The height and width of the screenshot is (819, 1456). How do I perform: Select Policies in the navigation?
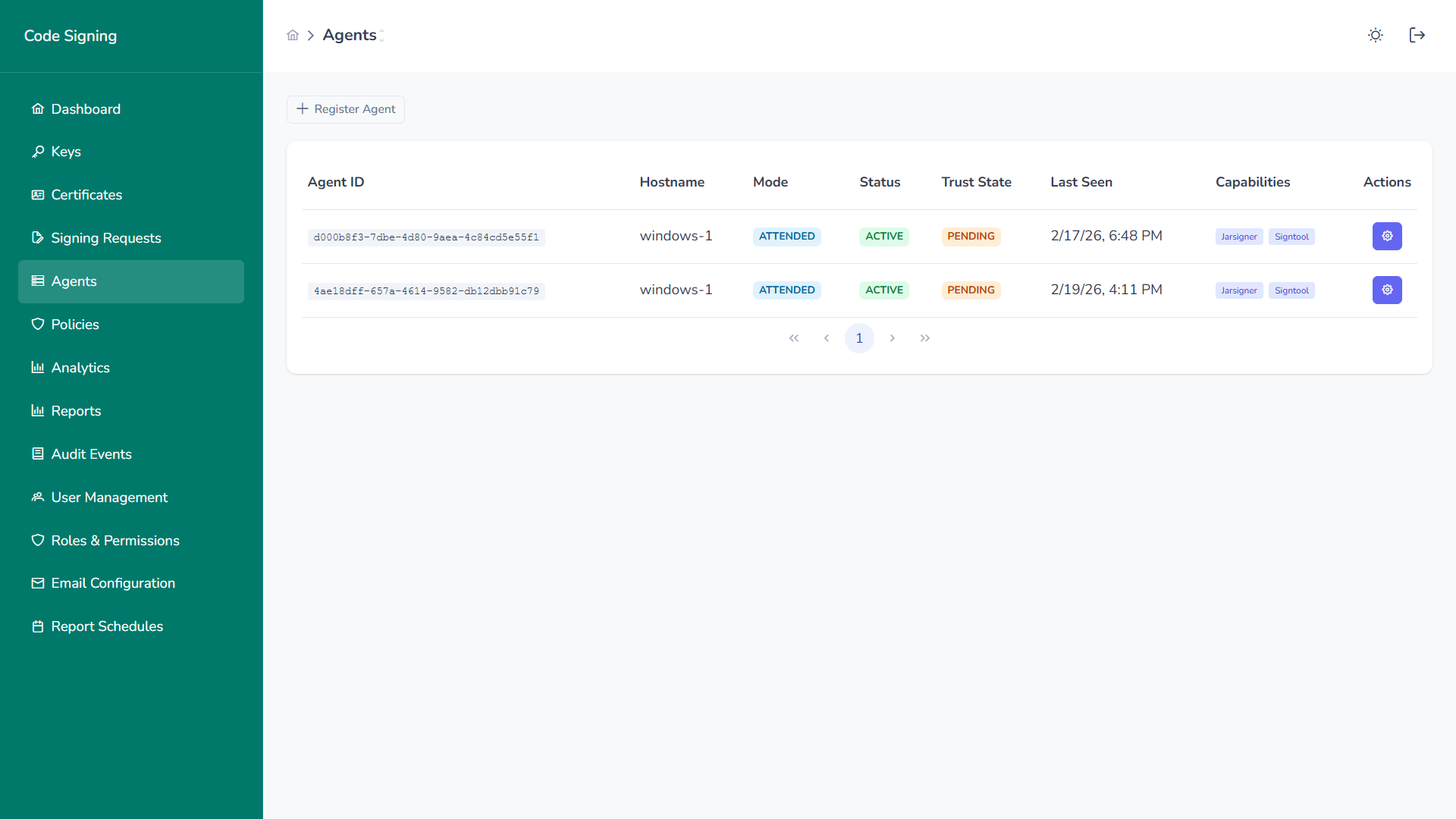[x=74, y=325]
